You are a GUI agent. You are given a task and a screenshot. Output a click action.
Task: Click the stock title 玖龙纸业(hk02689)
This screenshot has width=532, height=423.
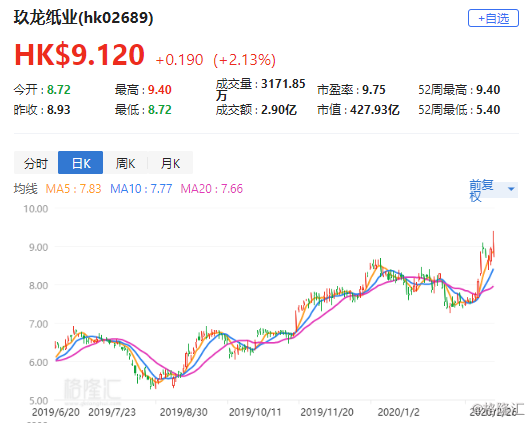coord(83,17)
